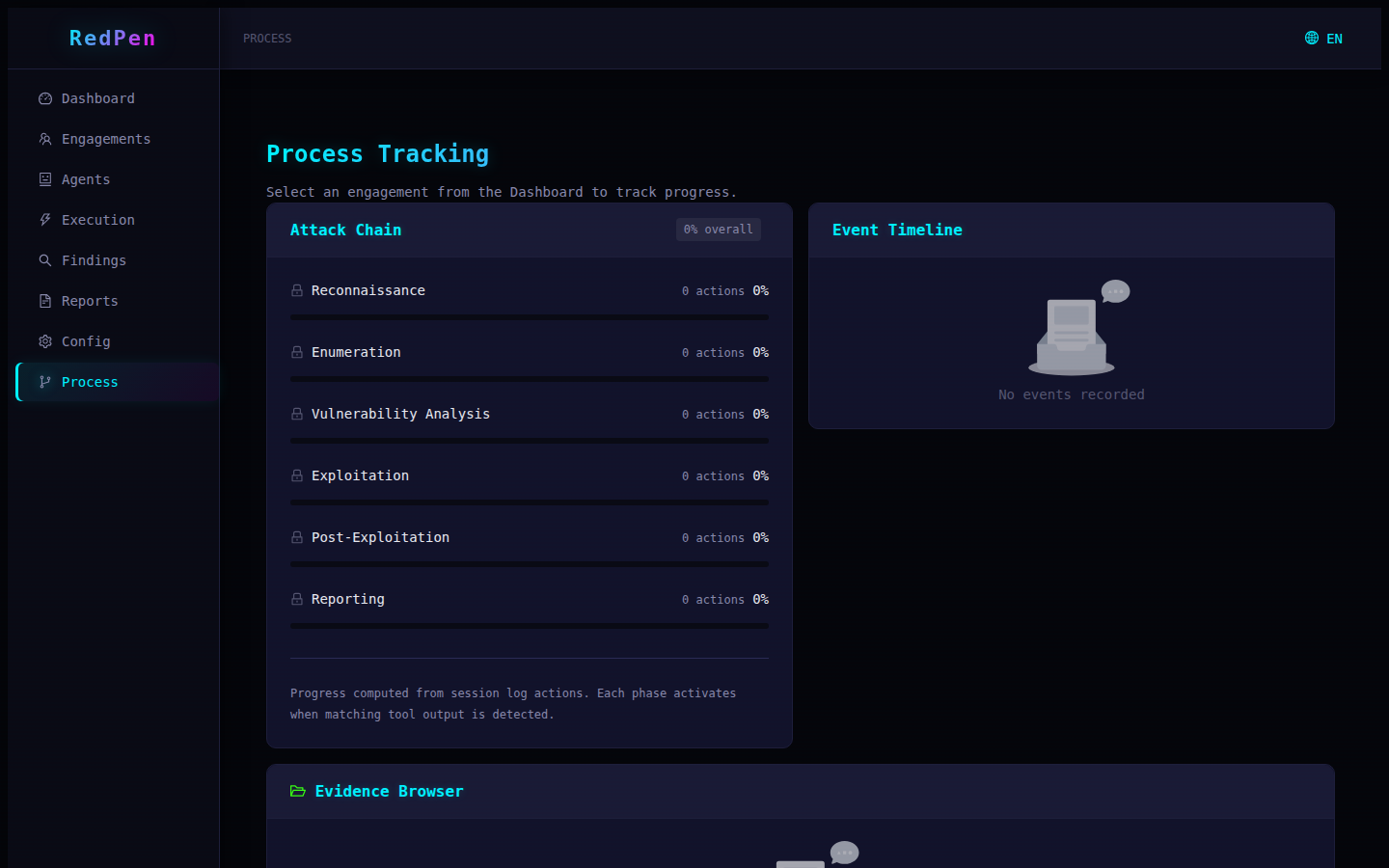Click the Exploitation progress bar
The height and width of the screenshot is (868, 1389).
click(530, 502)
